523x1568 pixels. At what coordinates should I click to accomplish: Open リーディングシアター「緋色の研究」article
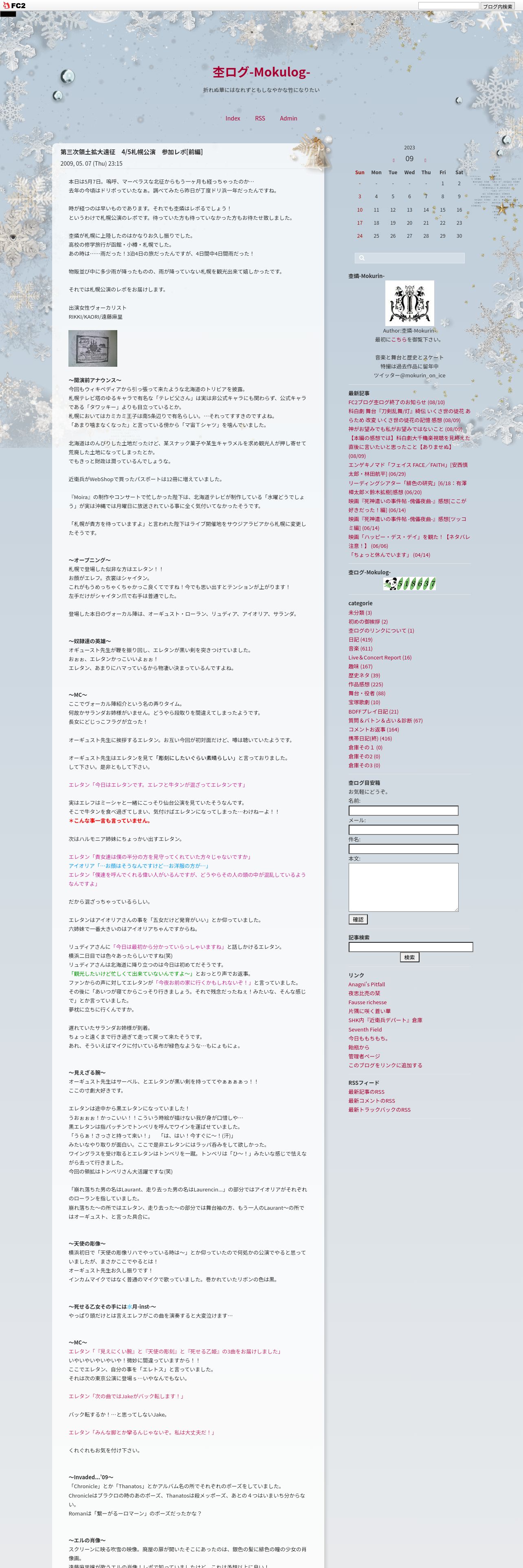click(x=407, y=488)
